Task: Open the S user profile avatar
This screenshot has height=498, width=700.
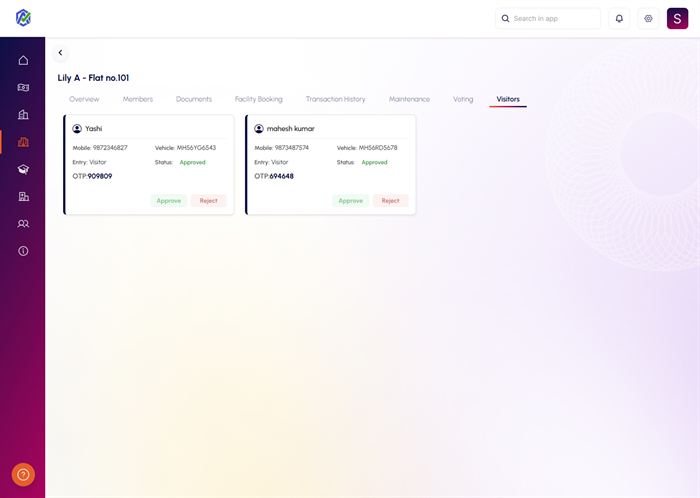Action: 677,18
